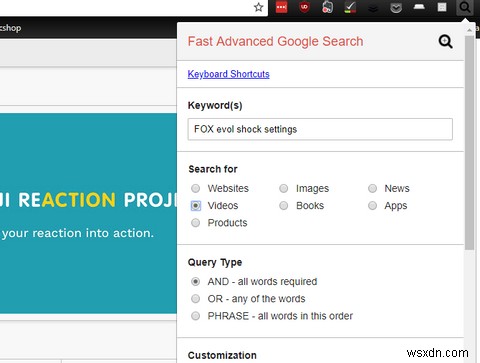Image resolution: width=480 pixels, height=363 pixels.
Task: Open the Pocket extension icon
Action: (x=396, y=8)
